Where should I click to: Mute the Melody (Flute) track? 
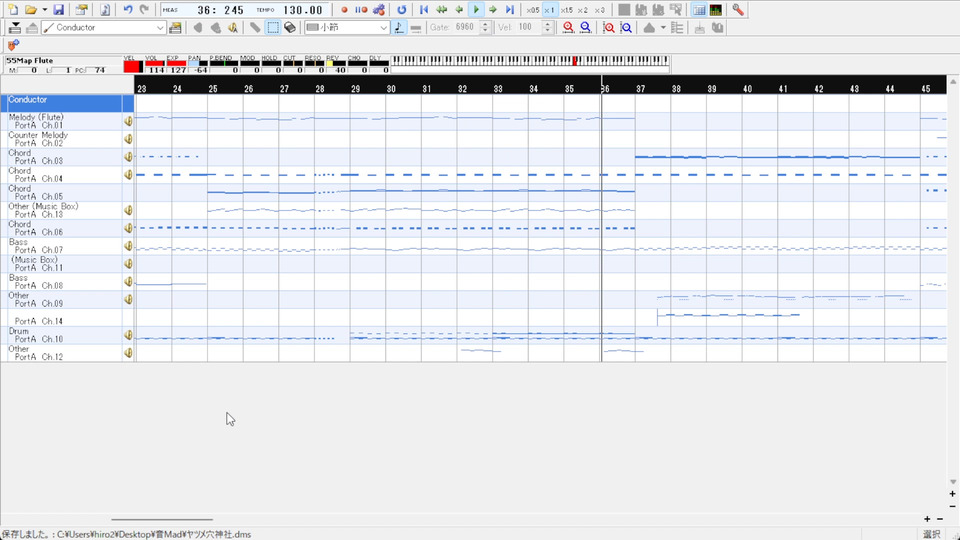point(129,121)
